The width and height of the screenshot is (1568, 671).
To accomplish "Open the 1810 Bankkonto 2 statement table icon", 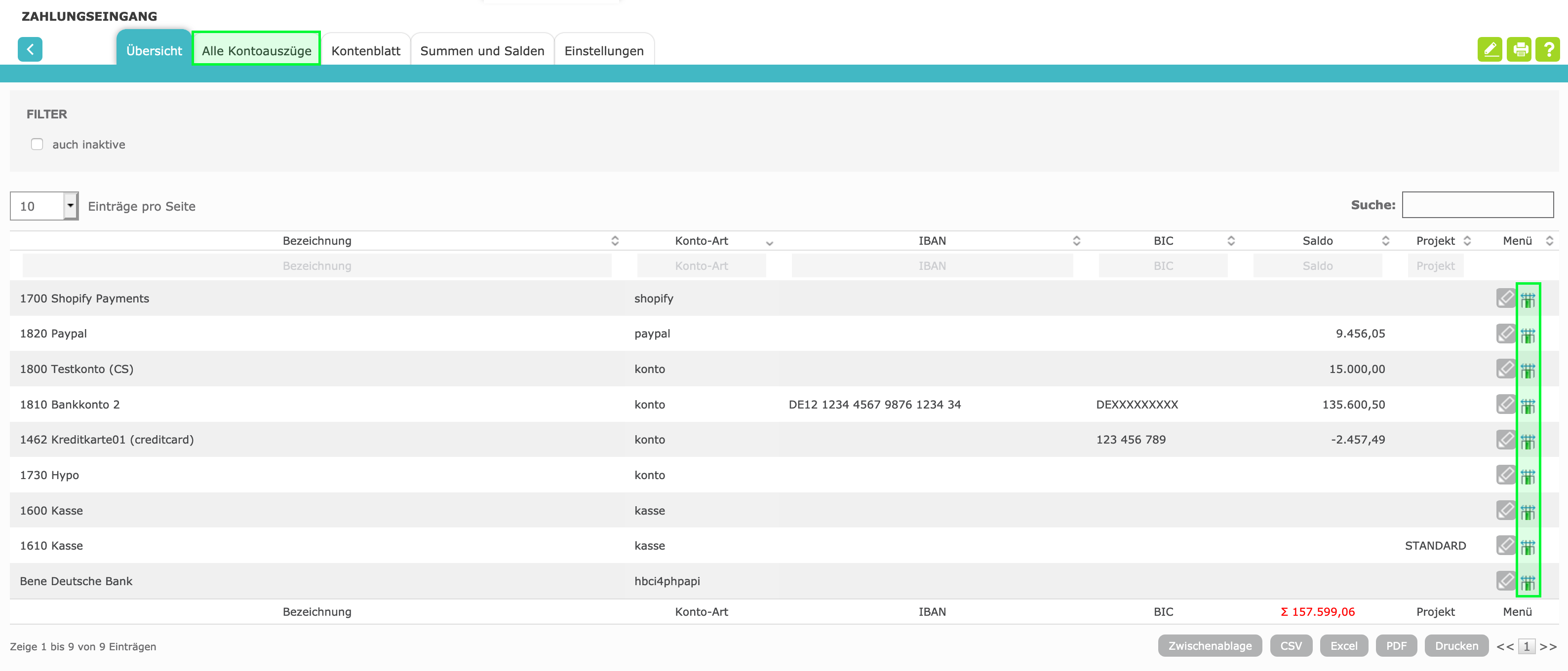I will point(1528,405).
